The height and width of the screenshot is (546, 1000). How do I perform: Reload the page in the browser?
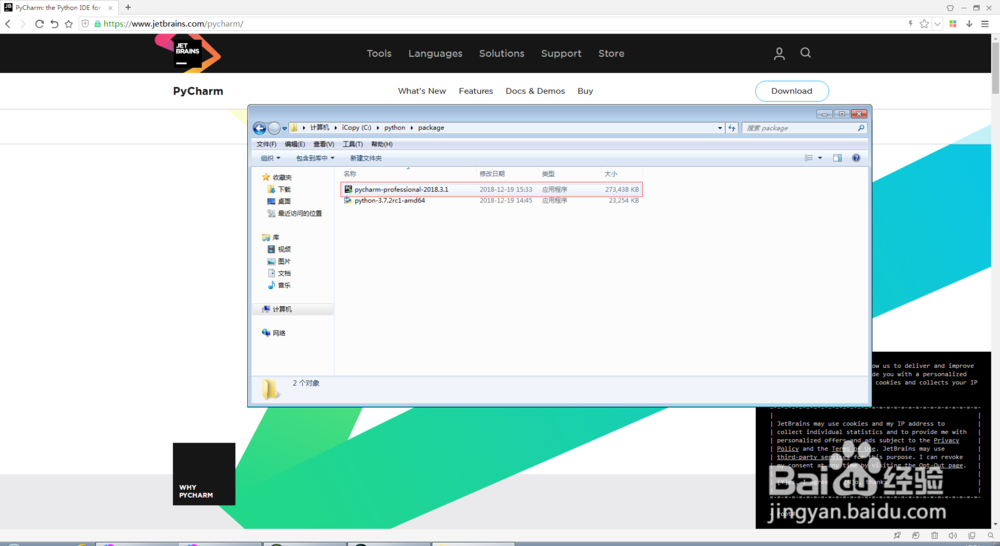coord(39,24)
